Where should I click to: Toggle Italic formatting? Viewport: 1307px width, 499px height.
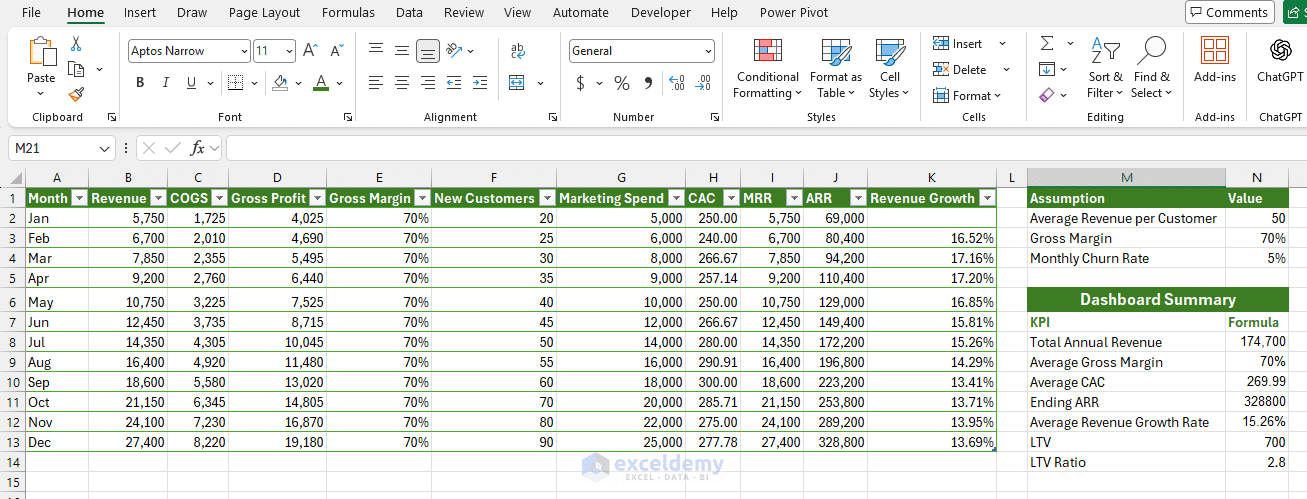point(166,83)
